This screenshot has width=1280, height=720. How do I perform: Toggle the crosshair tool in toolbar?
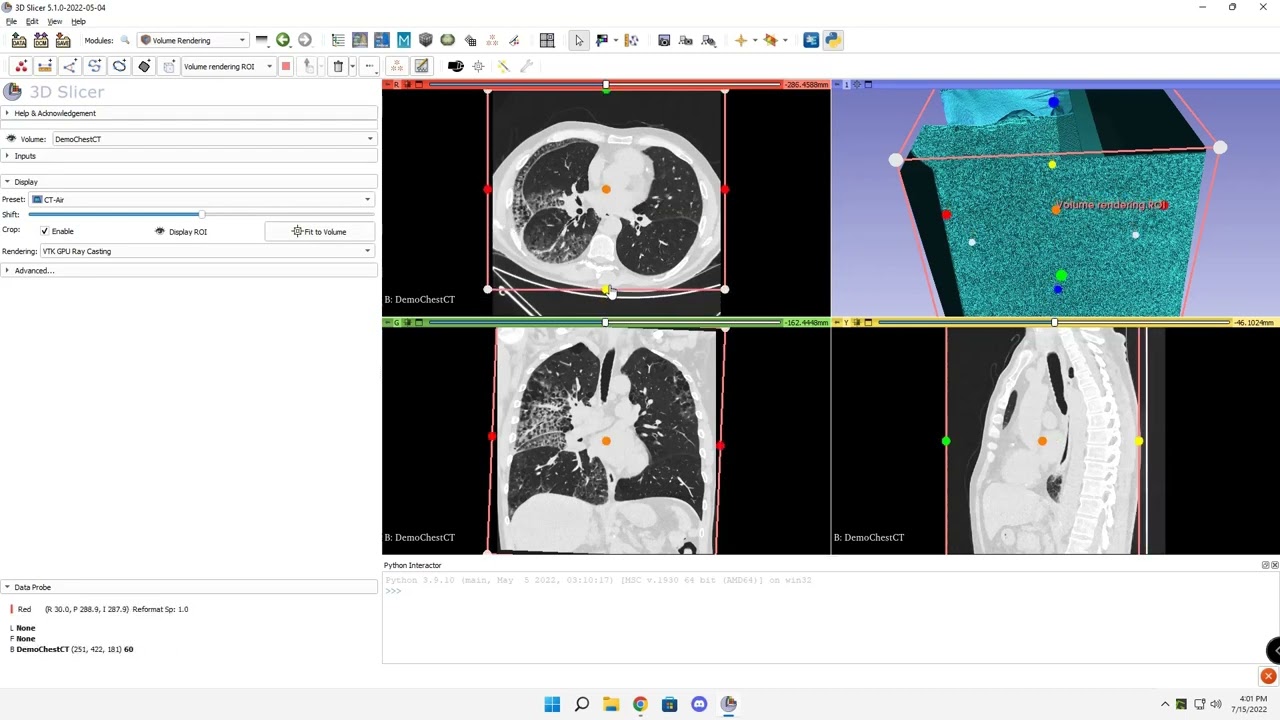(x=741, y=40)
